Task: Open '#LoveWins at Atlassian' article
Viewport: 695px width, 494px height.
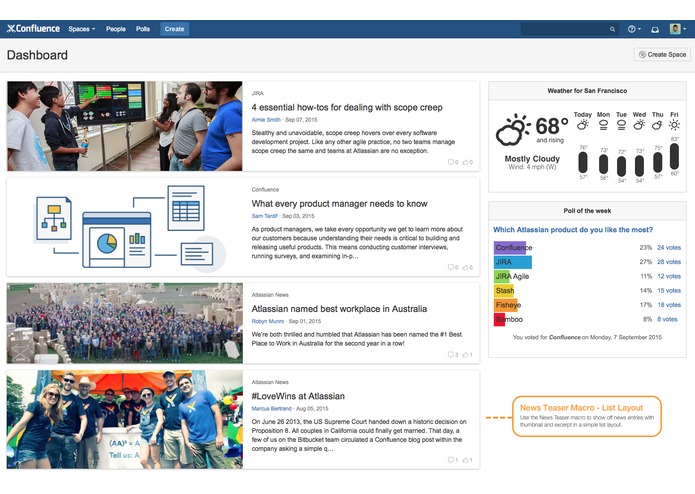Action: (x=298, y=396)
